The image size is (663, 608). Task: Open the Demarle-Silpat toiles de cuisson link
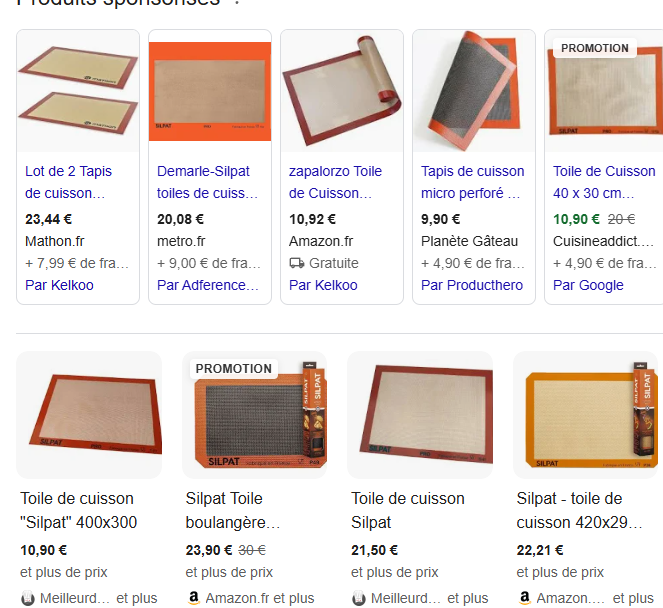pyautogui.click(x=207, y=182)
